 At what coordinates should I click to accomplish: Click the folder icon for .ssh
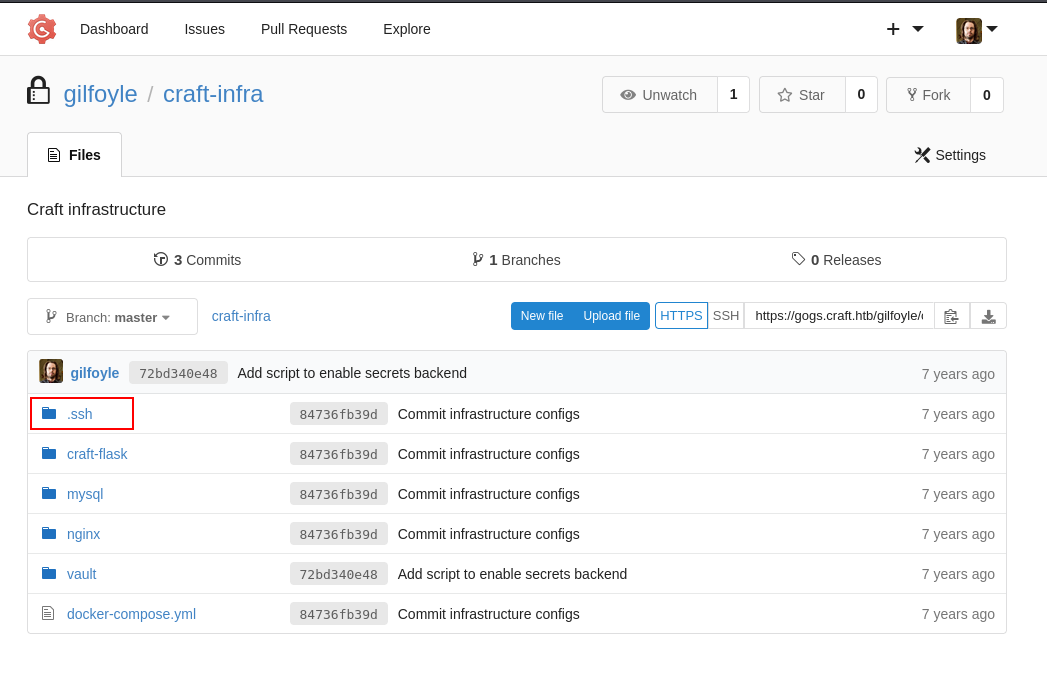[49, 413]
